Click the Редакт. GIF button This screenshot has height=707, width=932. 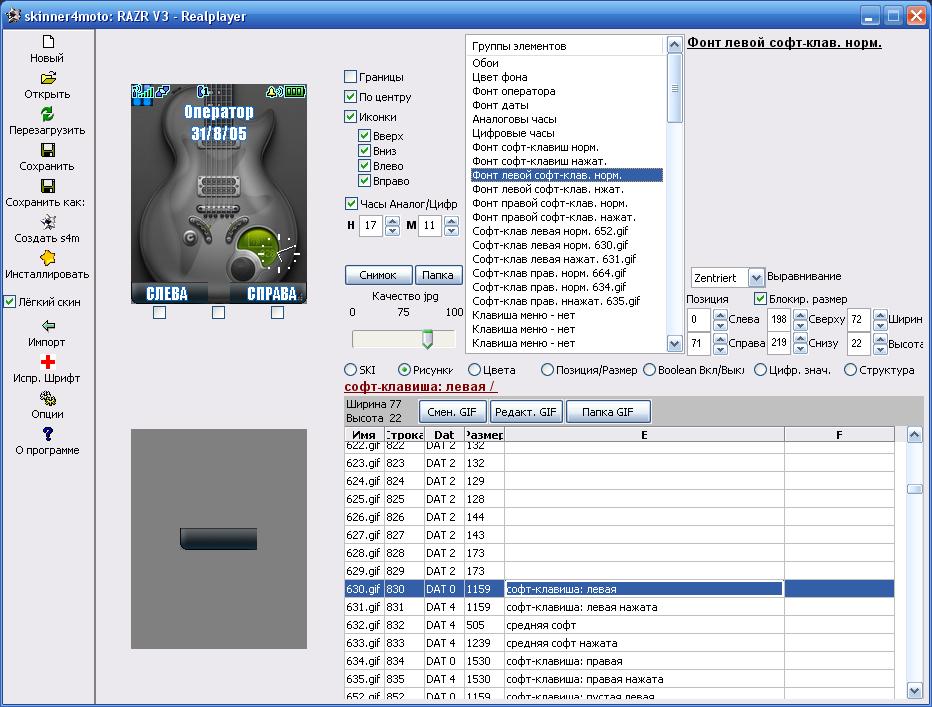click(526, 411)
